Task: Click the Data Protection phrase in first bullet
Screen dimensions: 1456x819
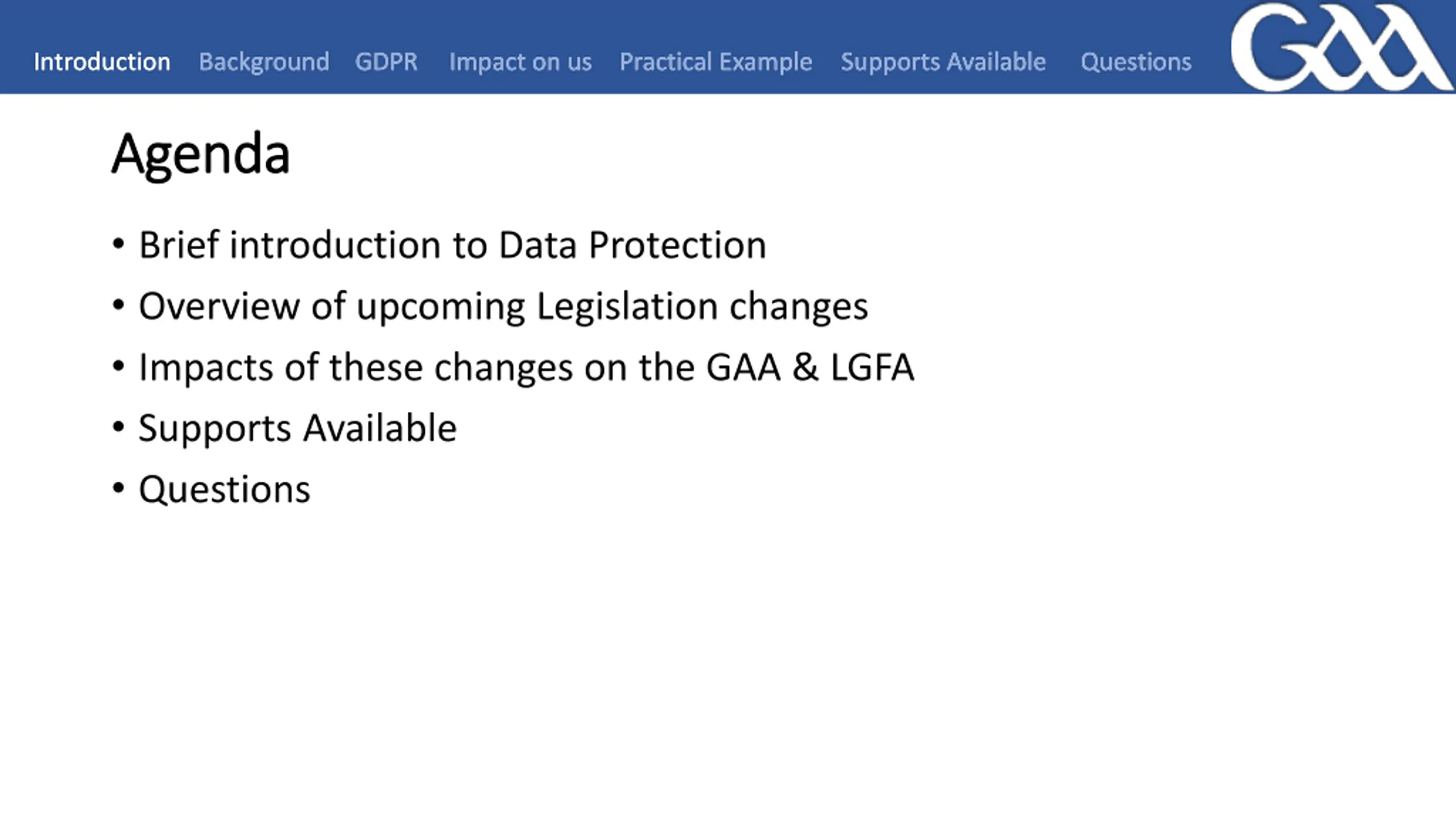Action: coord(632,245)
